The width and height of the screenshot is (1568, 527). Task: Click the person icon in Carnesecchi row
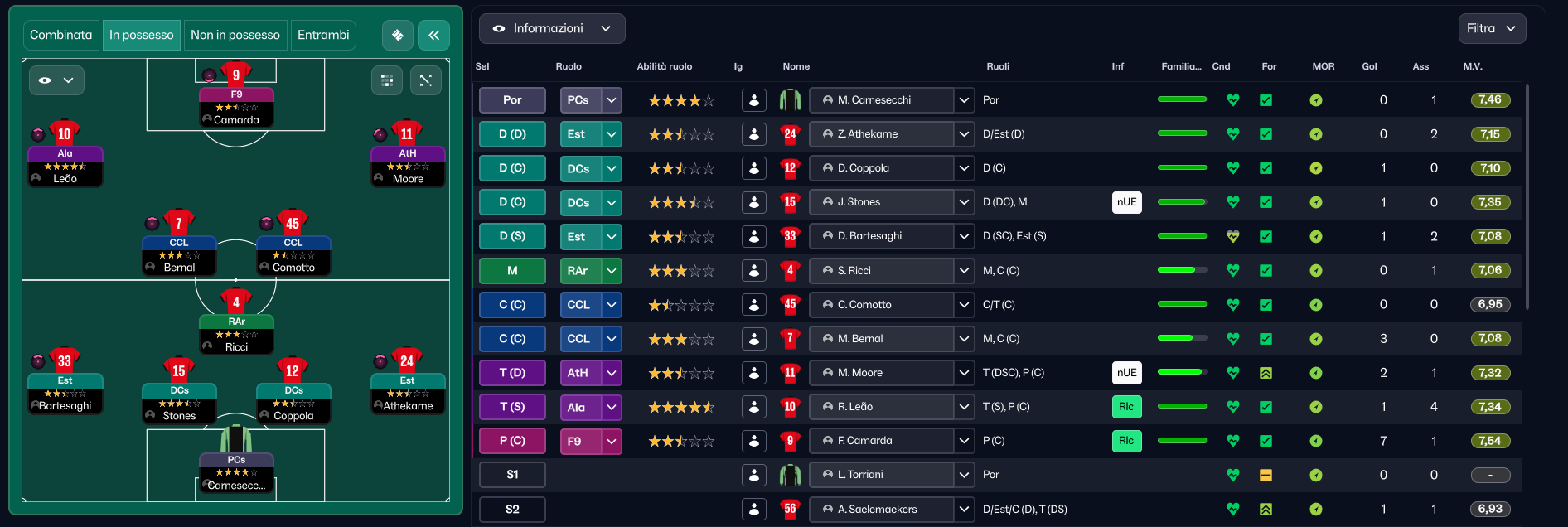754,100
